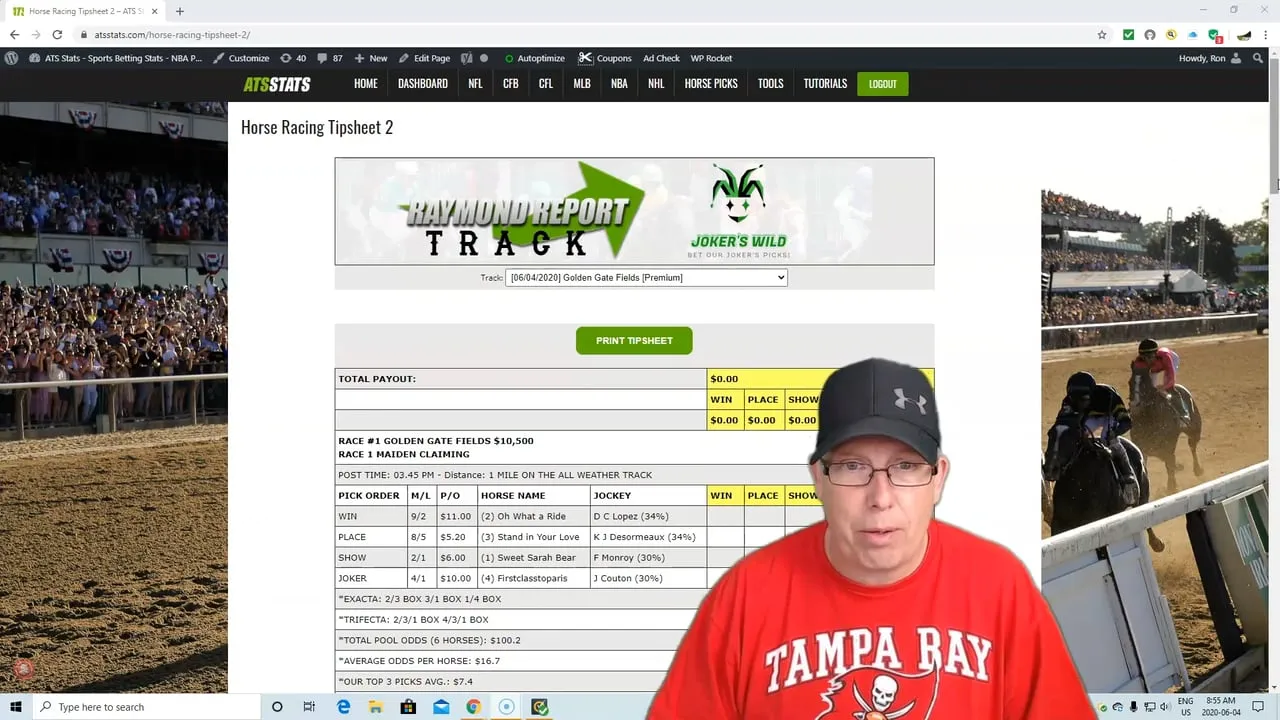Open Cortana circle on taskbar
Viewport: 1280px width, 720px height.
277,707
